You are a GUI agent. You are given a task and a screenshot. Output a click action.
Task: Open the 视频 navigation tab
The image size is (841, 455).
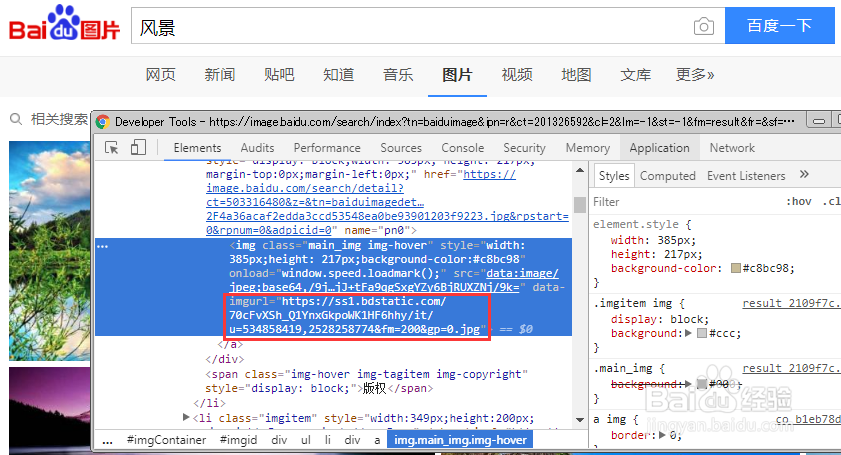click(x=517, y=75)
